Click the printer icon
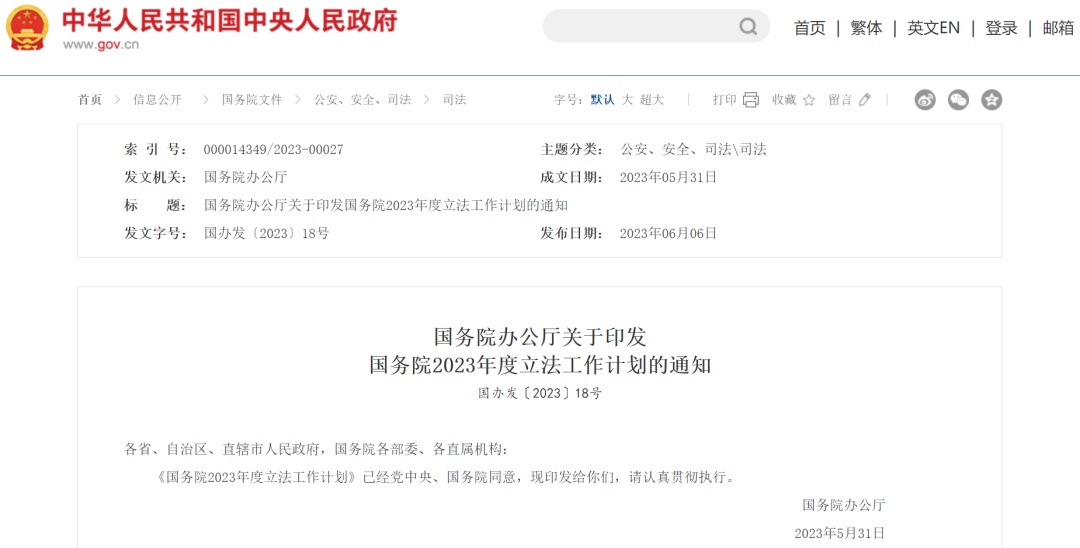Image resolution: width=1080 pixels, height=548 pixels. click(751, 100)
